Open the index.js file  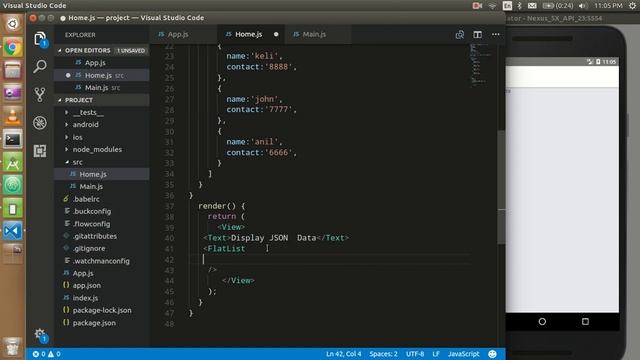[x=102, y=298]
